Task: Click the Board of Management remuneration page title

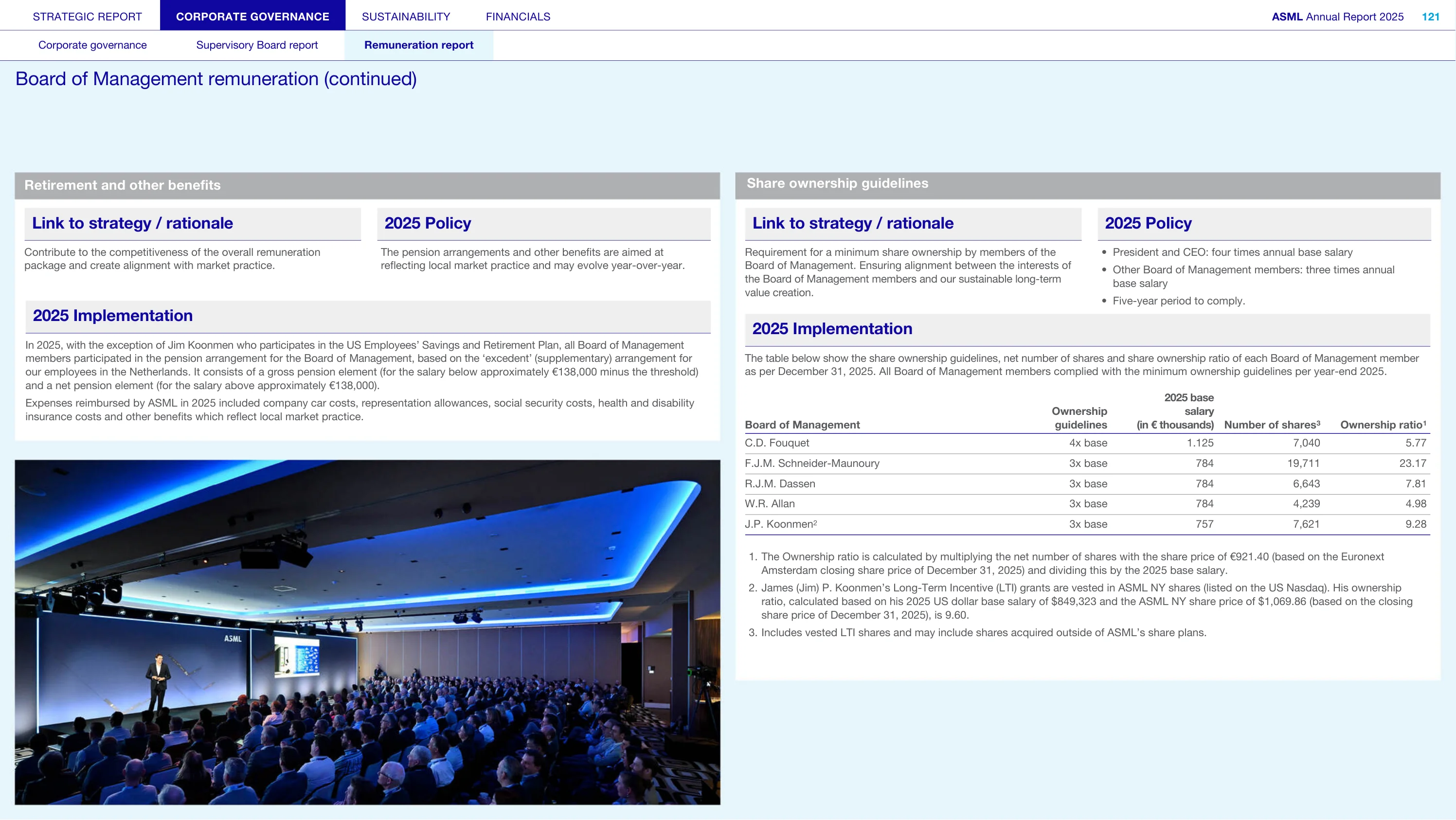Action: [x=216, y=79]
